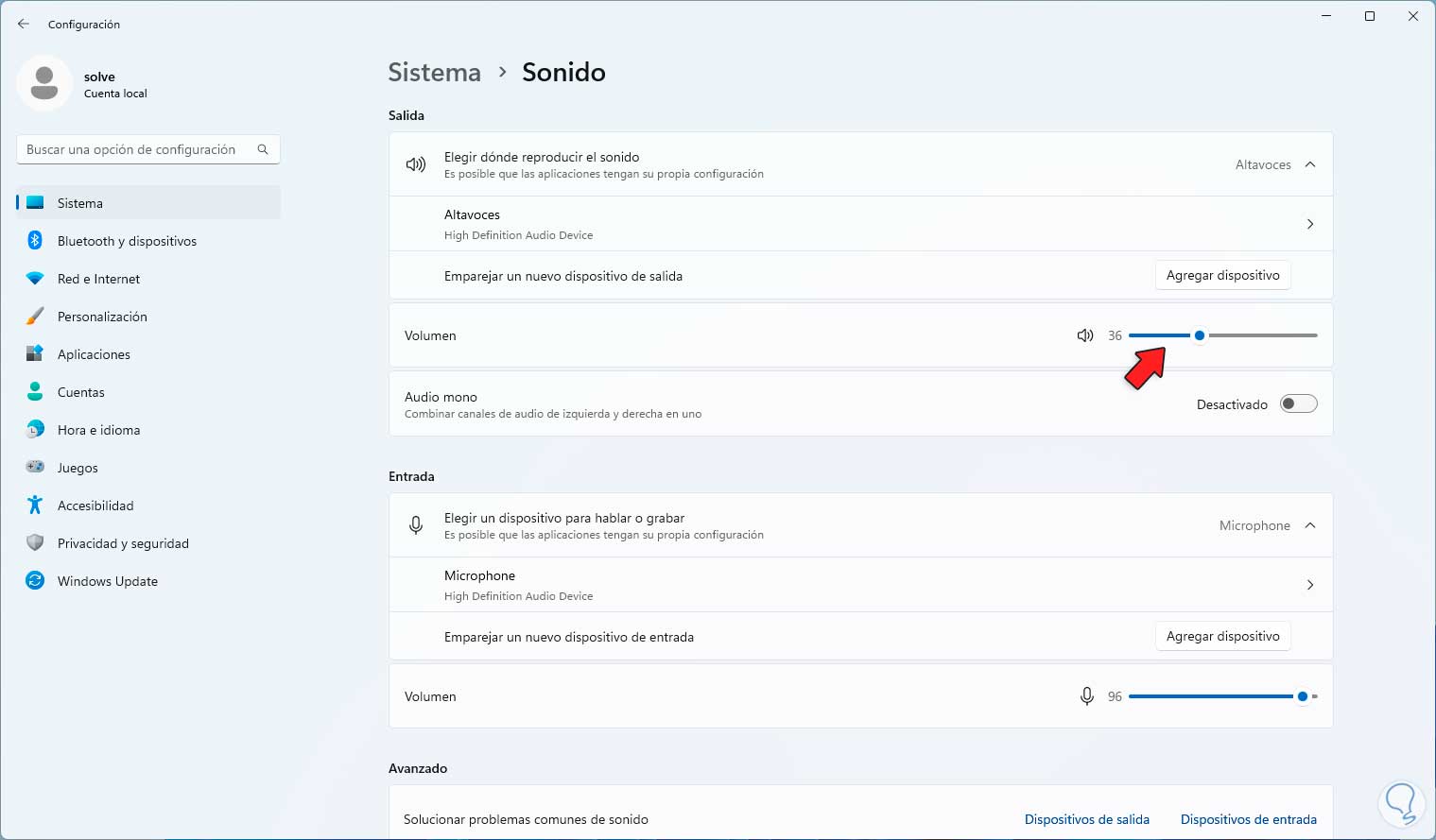Collapse the Altavoces output device list
Screen dimensions: 1436x840
(1310, 164)
